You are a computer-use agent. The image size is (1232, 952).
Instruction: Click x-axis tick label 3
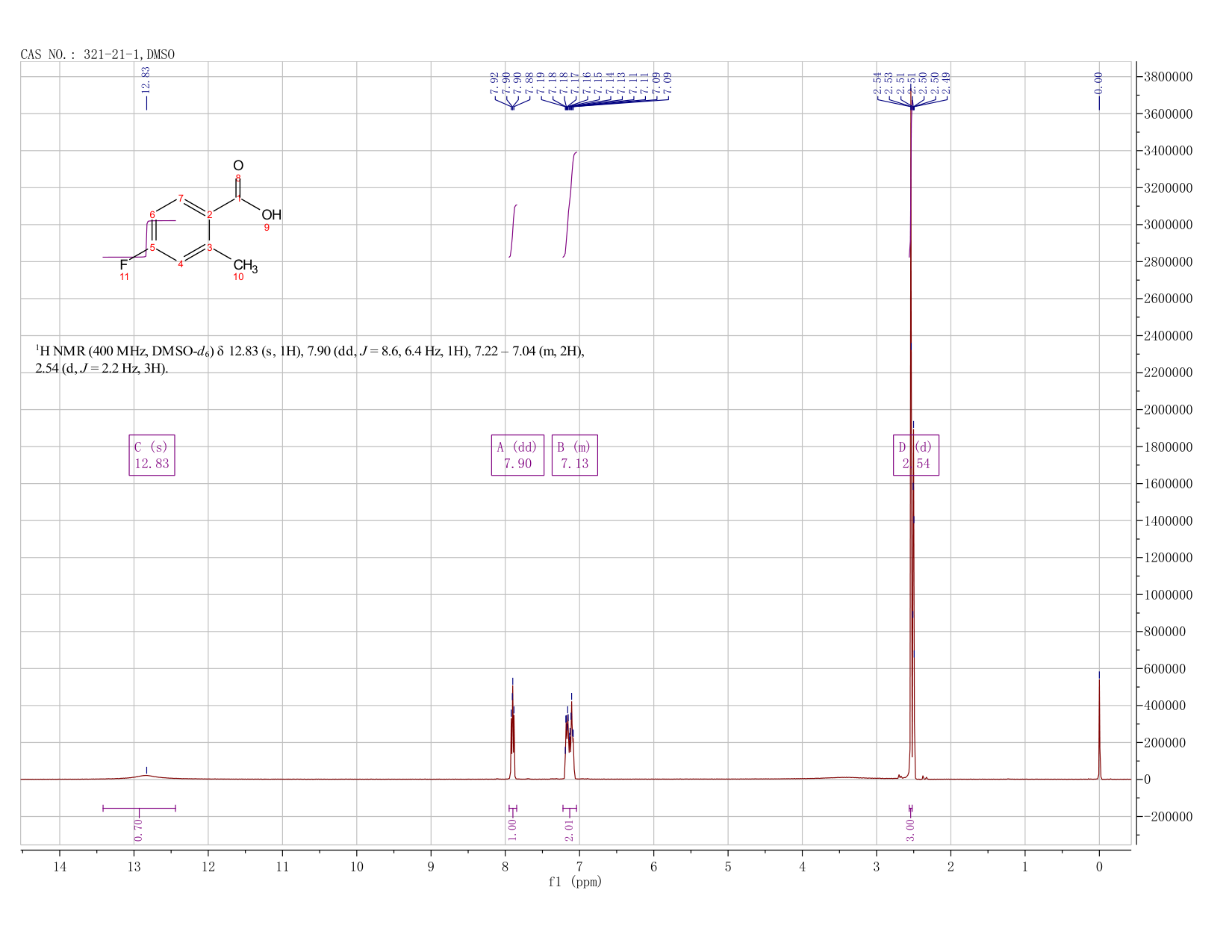click(x=877, y=867)
